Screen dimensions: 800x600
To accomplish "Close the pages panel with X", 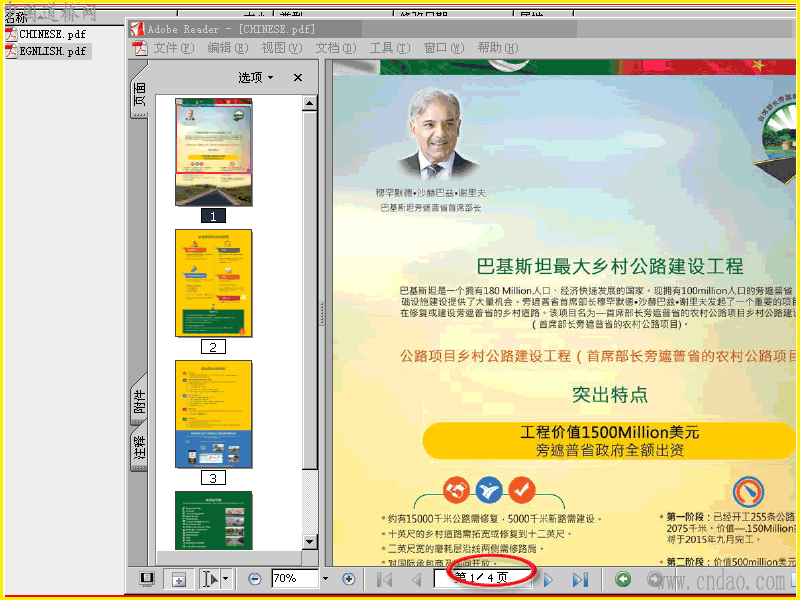I will click(298, 78).
